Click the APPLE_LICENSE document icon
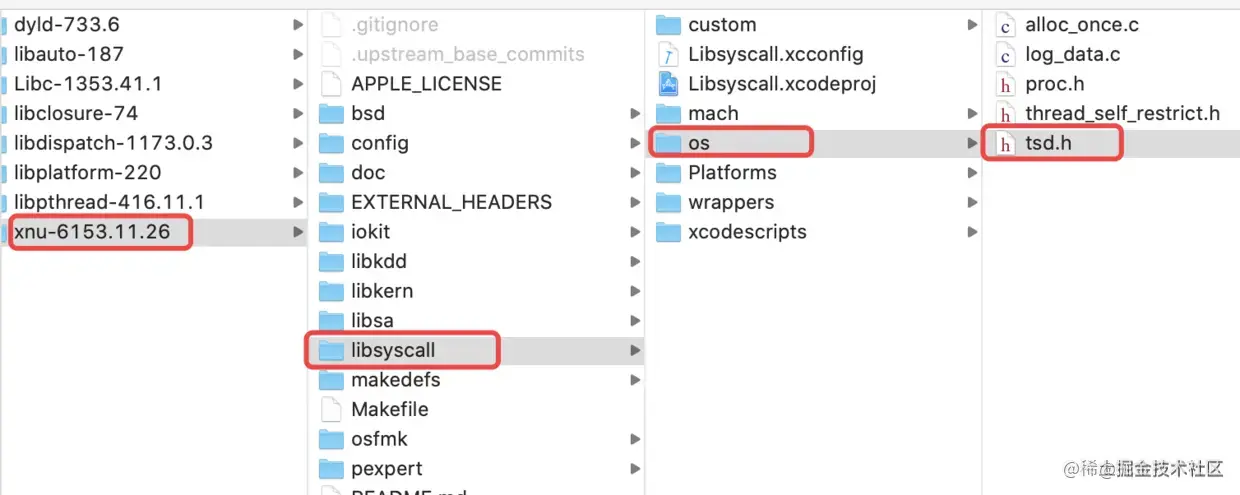This screenshot has width=1240, height=495. tap(331, 84)
